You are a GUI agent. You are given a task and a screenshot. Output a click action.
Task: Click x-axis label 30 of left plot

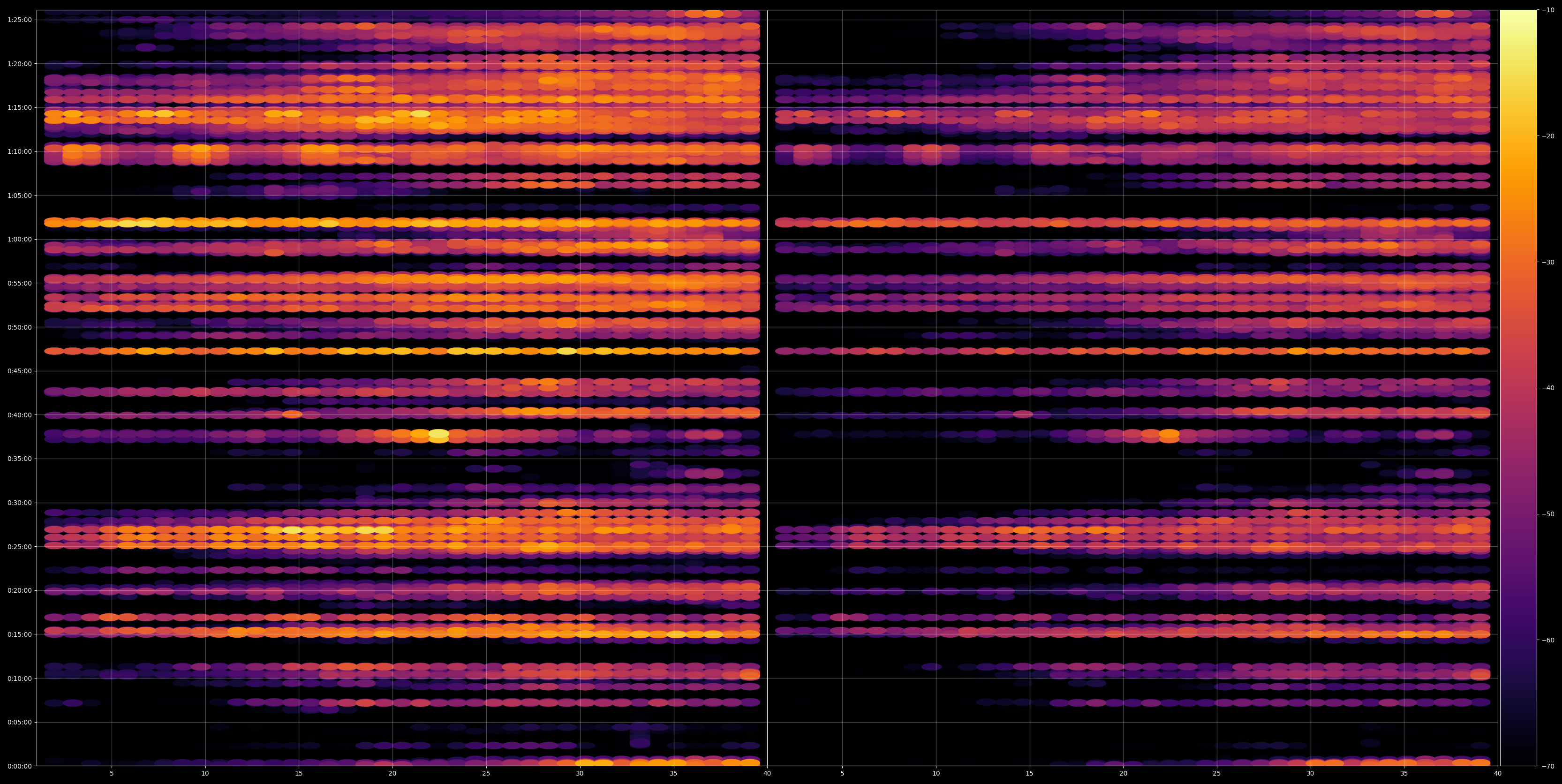point(580,774)
